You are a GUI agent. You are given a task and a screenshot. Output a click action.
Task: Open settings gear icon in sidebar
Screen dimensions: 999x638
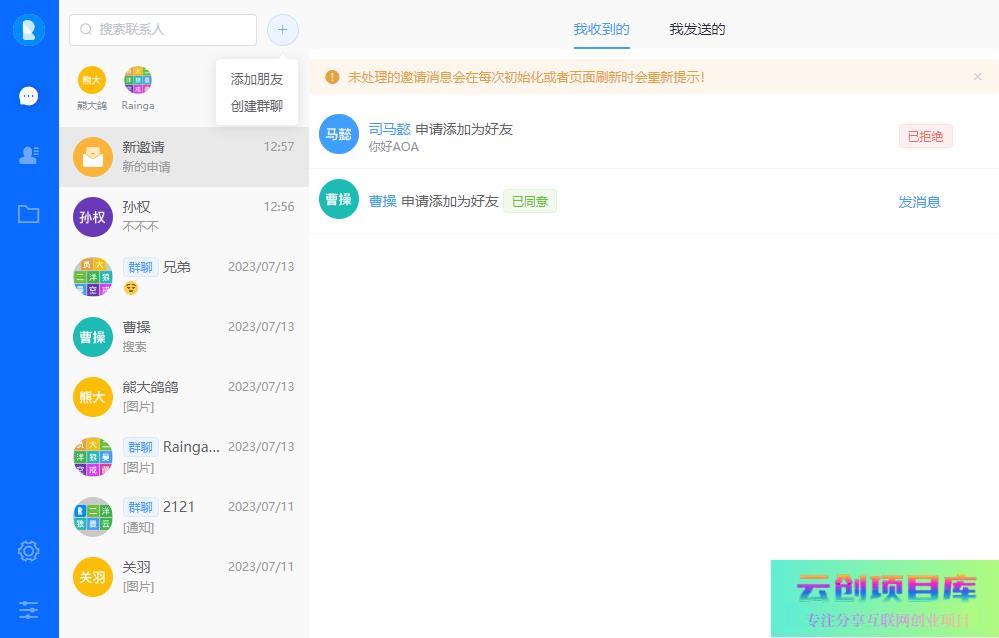click(x=29, y=551)
